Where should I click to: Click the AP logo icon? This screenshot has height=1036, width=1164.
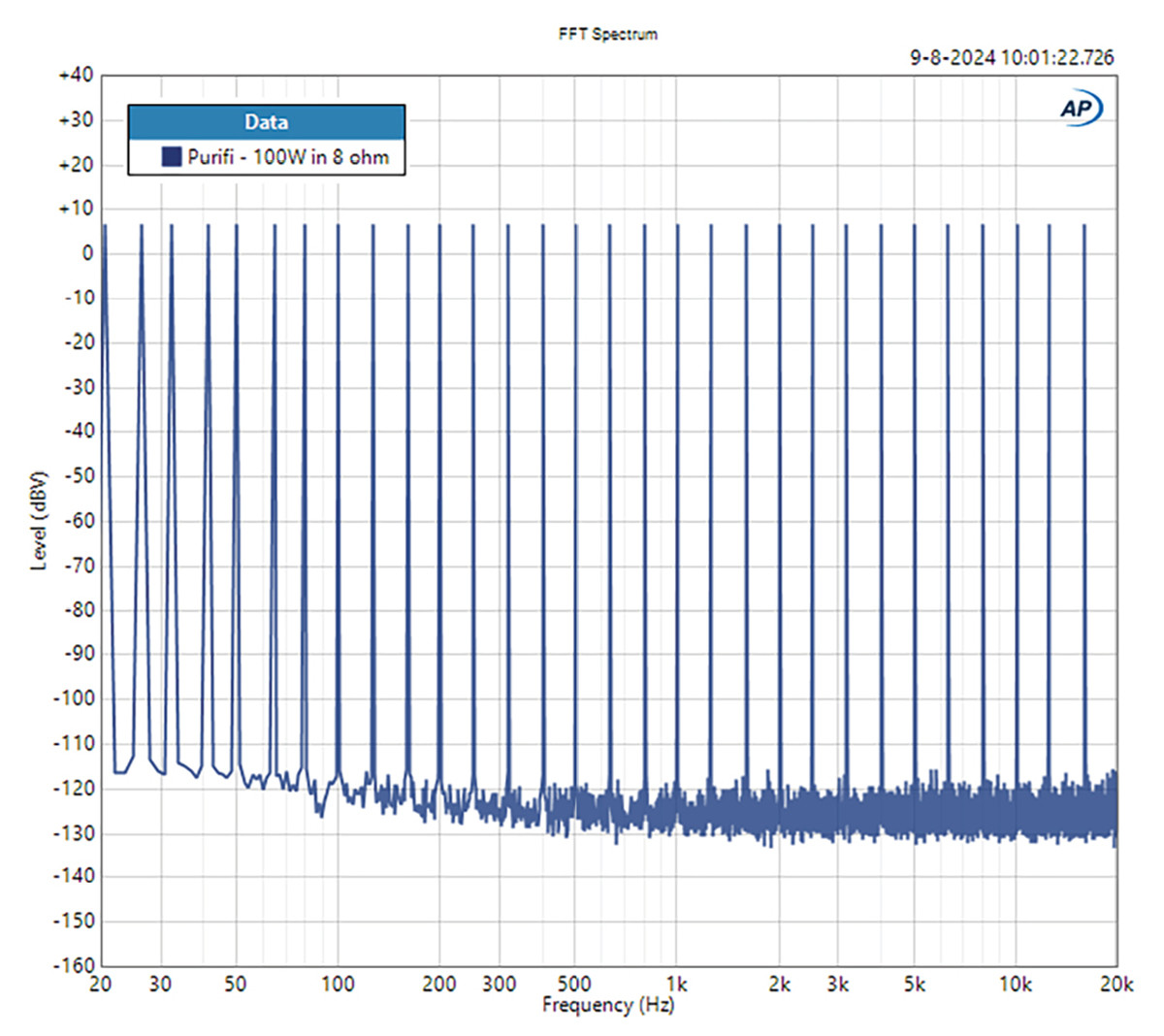click(1081, 109)
